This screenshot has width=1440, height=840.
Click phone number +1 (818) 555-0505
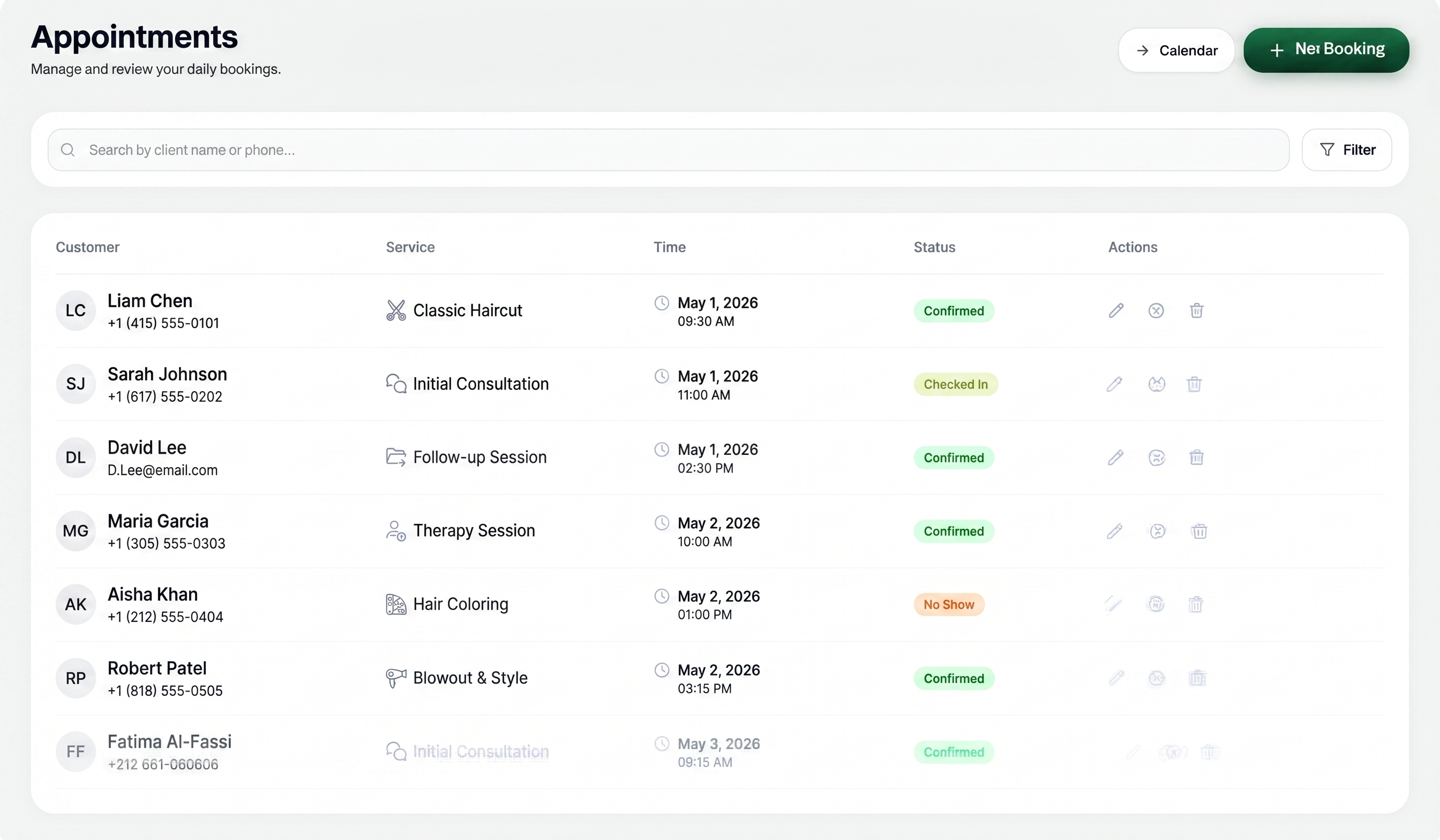165,691
